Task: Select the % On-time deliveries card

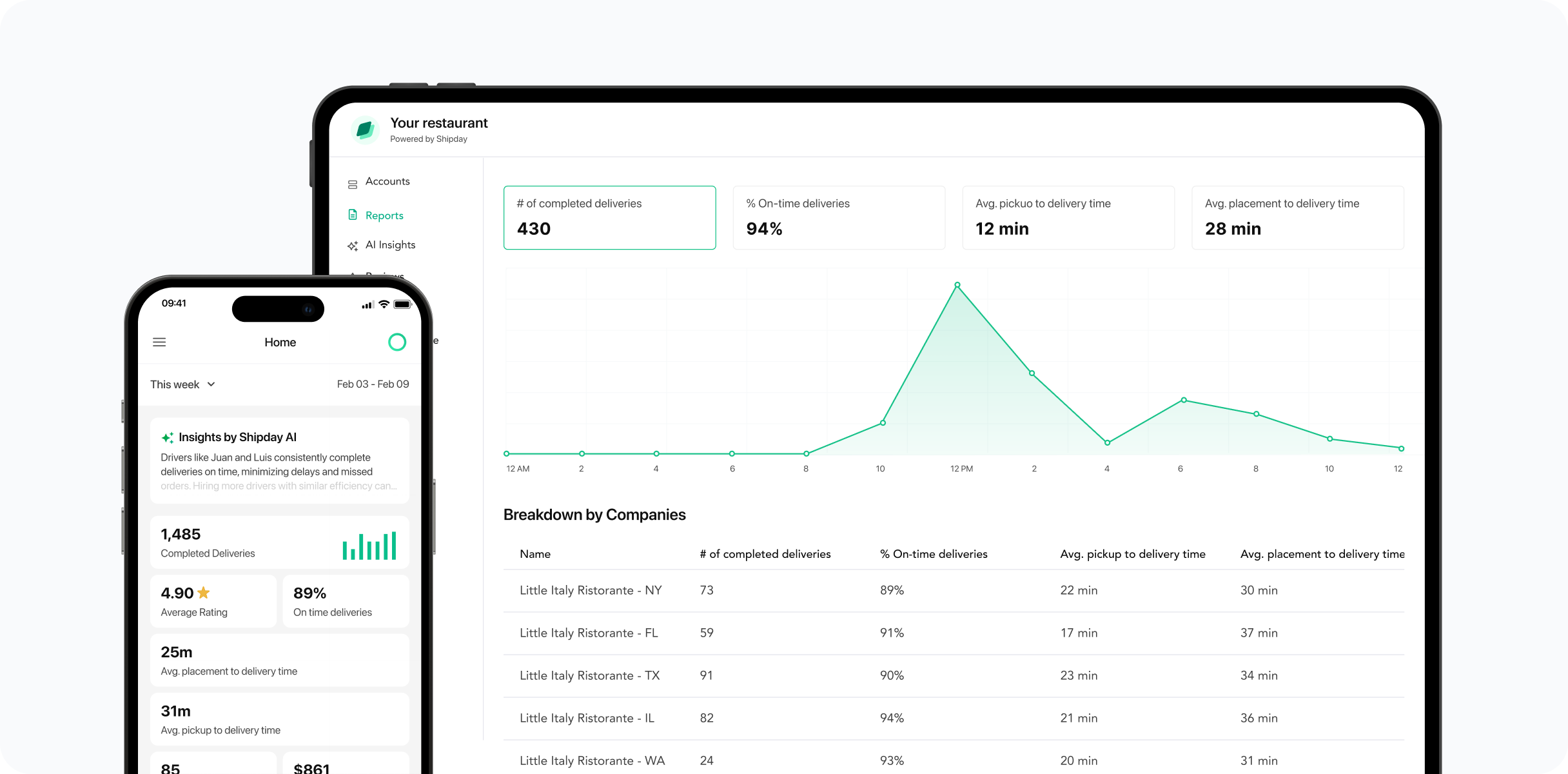Action: tap(838, 217)
